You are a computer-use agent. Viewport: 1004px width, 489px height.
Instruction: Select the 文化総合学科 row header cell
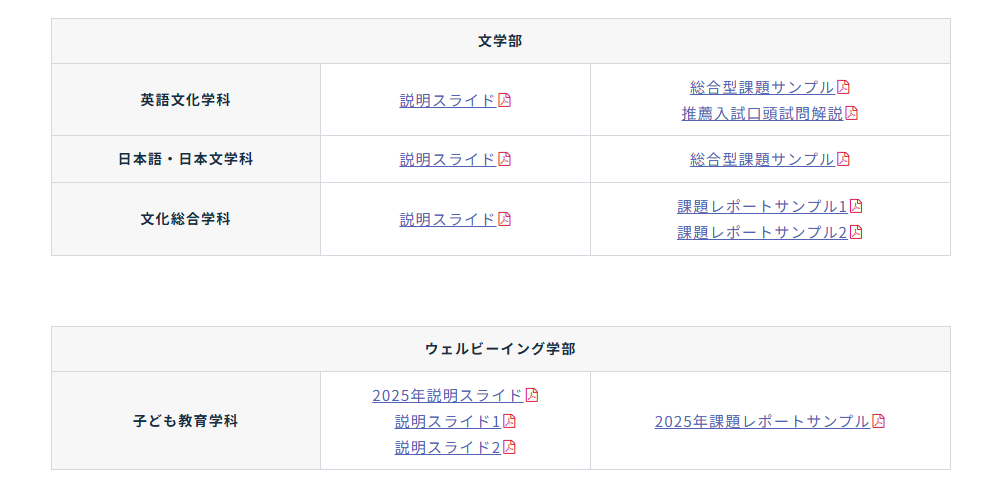pyautogui.click(x=186, y=219)
